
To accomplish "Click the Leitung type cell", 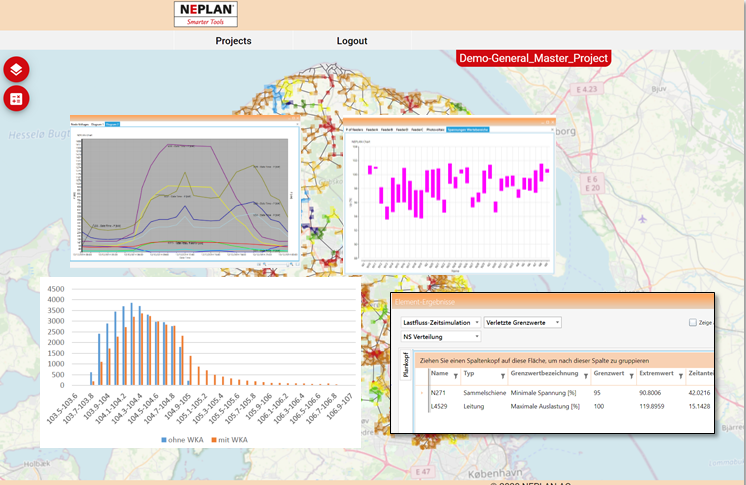I will point(473,406).
